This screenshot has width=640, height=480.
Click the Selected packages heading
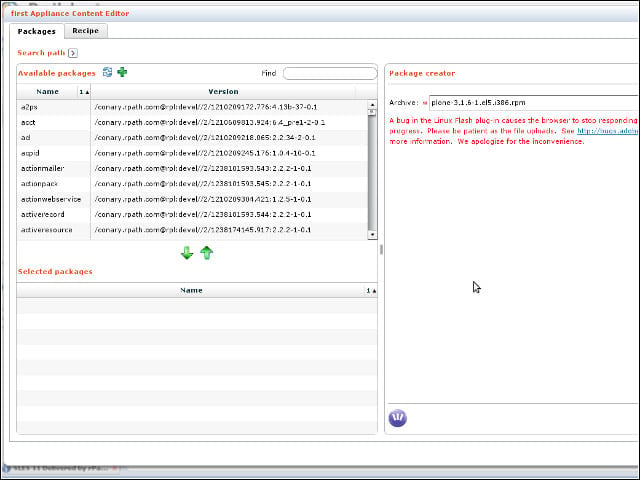pyautogui.click(x=55, y=272)
